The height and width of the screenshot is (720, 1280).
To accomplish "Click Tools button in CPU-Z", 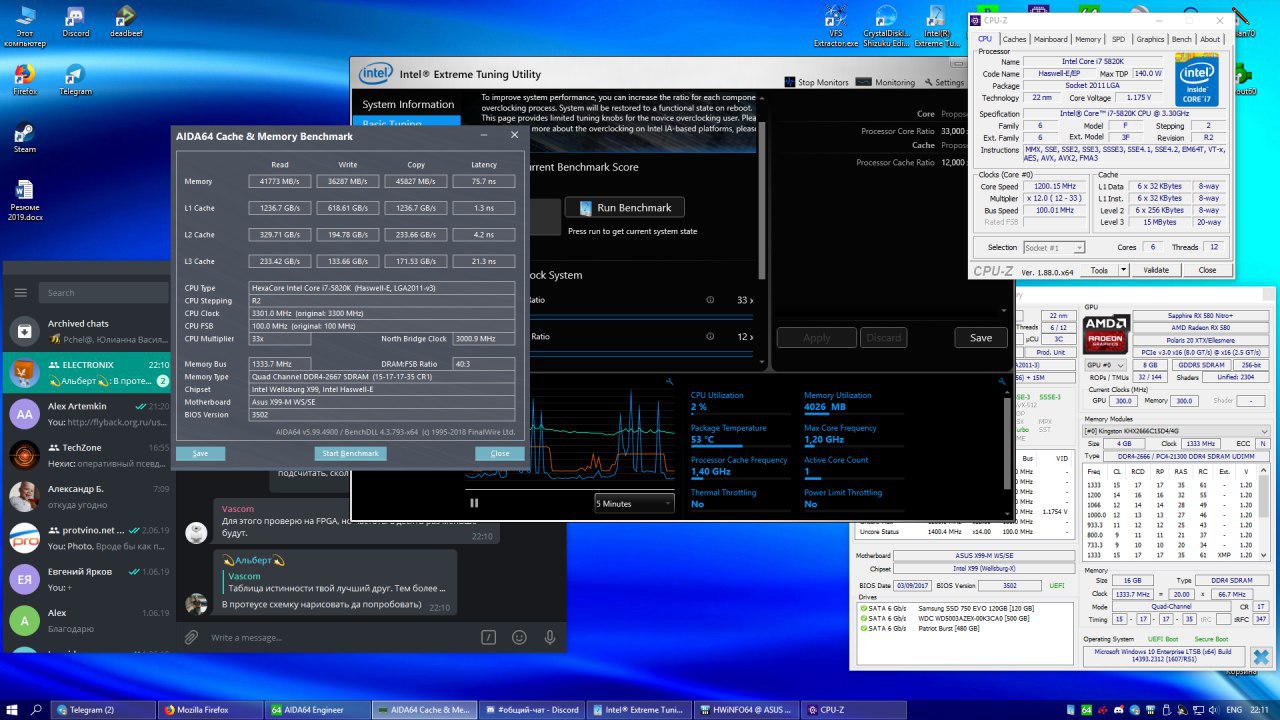I will click(x=1099, y=270).
